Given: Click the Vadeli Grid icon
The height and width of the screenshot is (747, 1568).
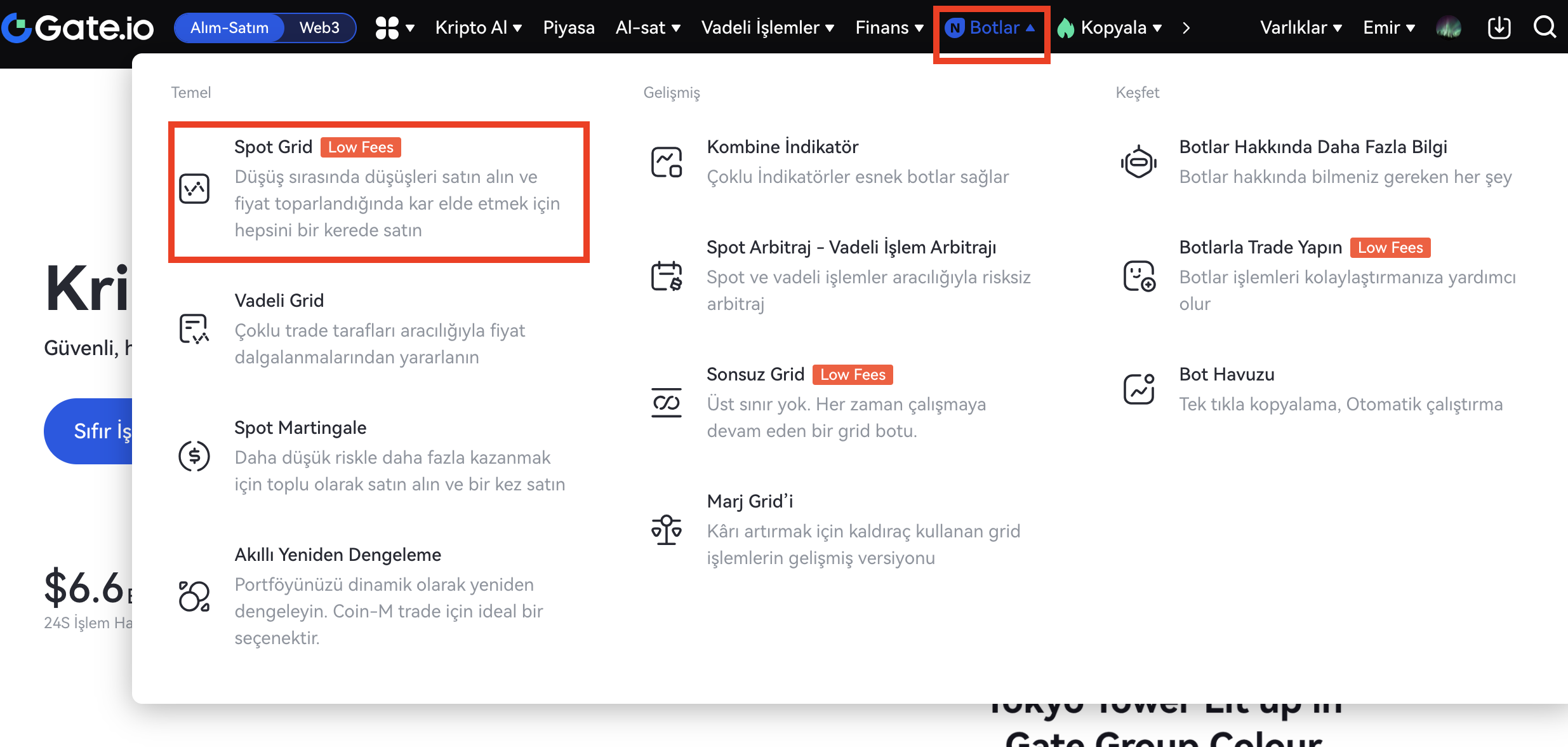Looking at the screenshot, I should coord(194,329).
